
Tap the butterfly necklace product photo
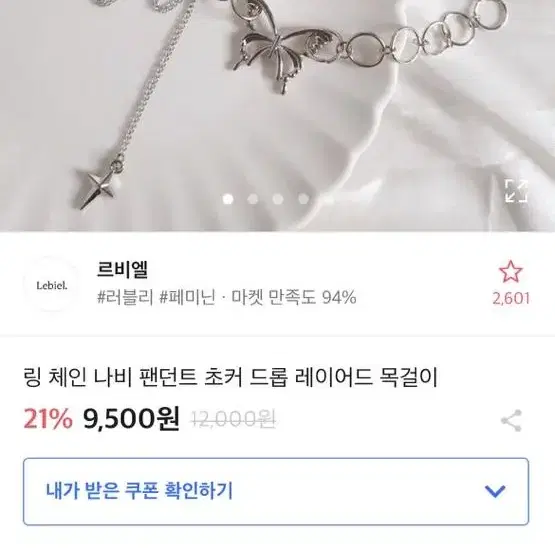pos(278,115)
